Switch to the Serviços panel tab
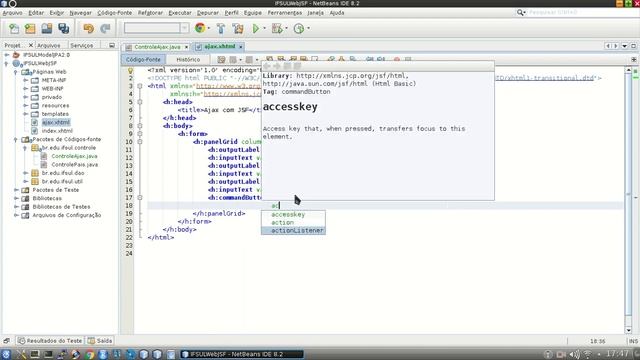The image size is (640, 360). [82, 45]
